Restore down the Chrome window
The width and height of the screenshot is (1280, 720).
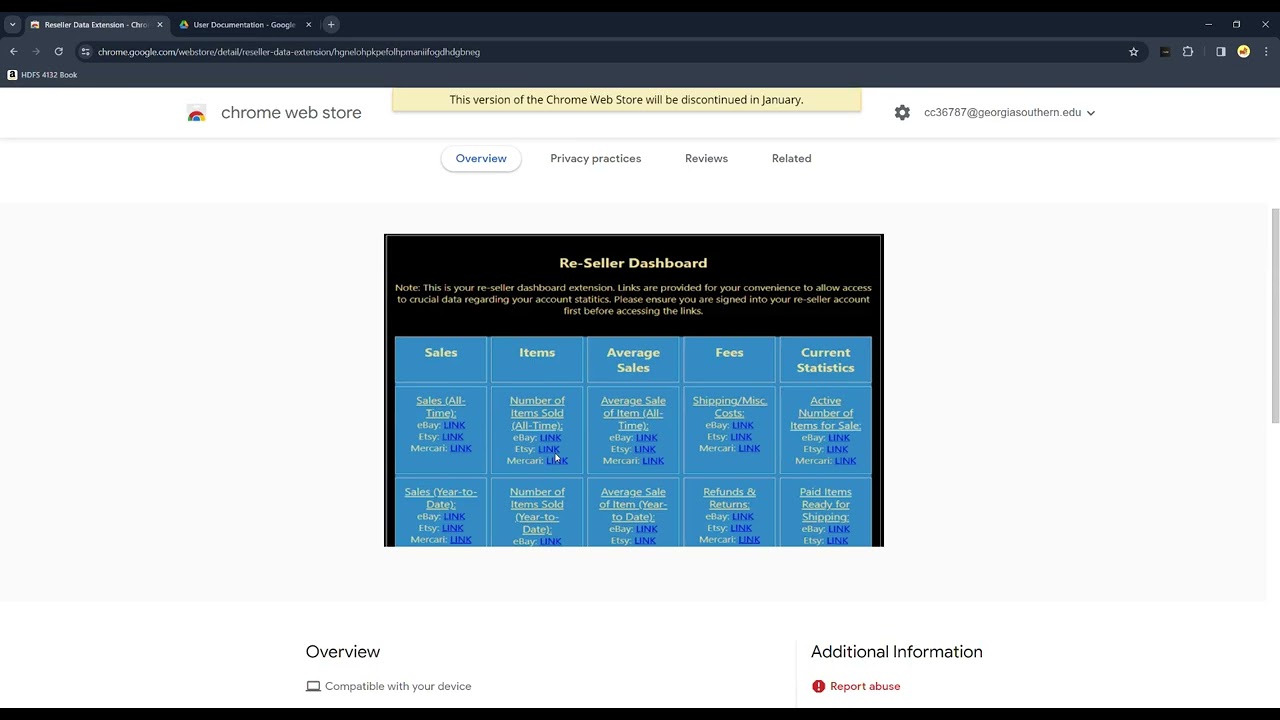(x=1236, y=24)
